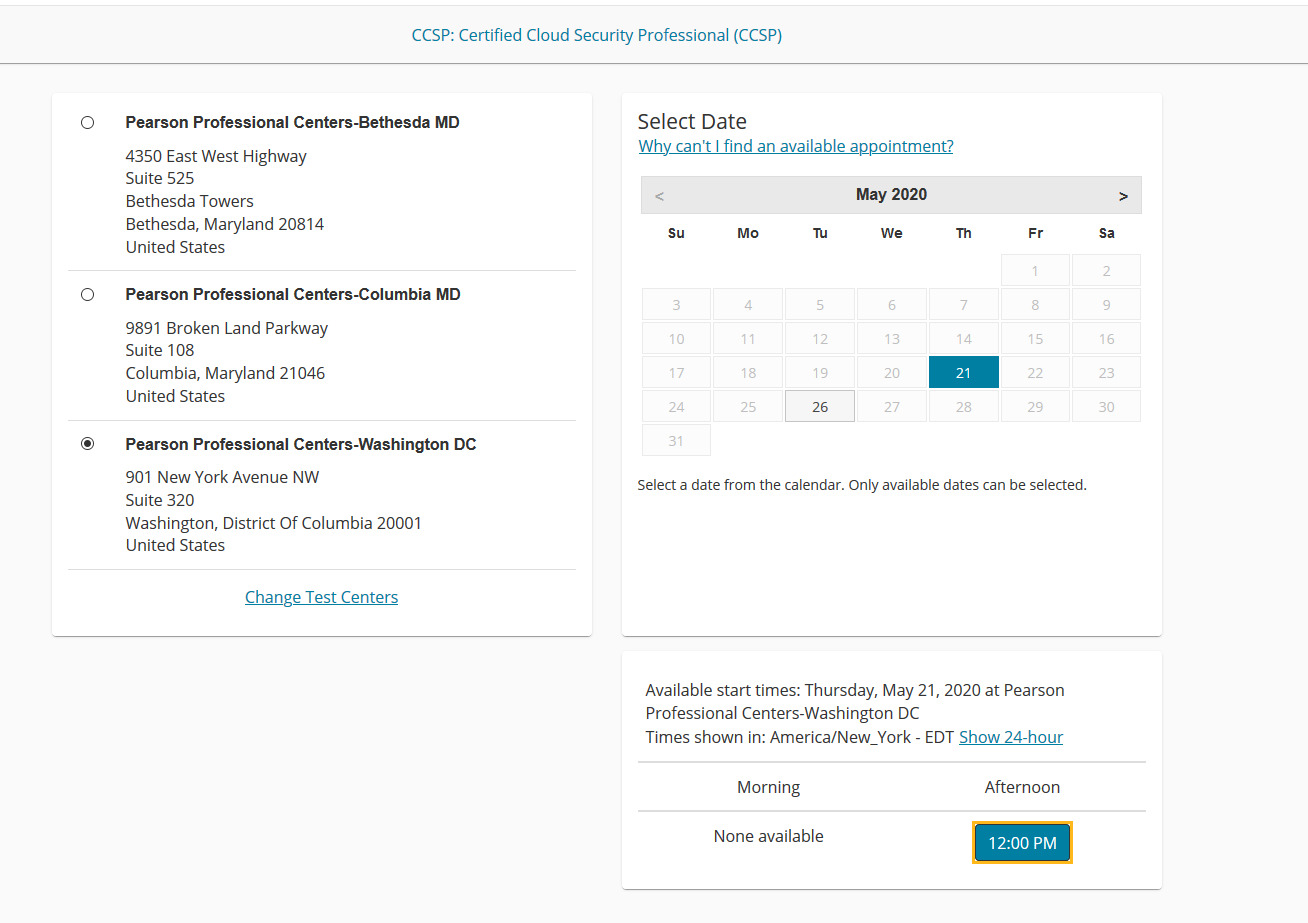The height and width of the screenshot is (923, 1308).
Task: Click Show 24-hour time format link
Action: click(x=1010, y=737)
